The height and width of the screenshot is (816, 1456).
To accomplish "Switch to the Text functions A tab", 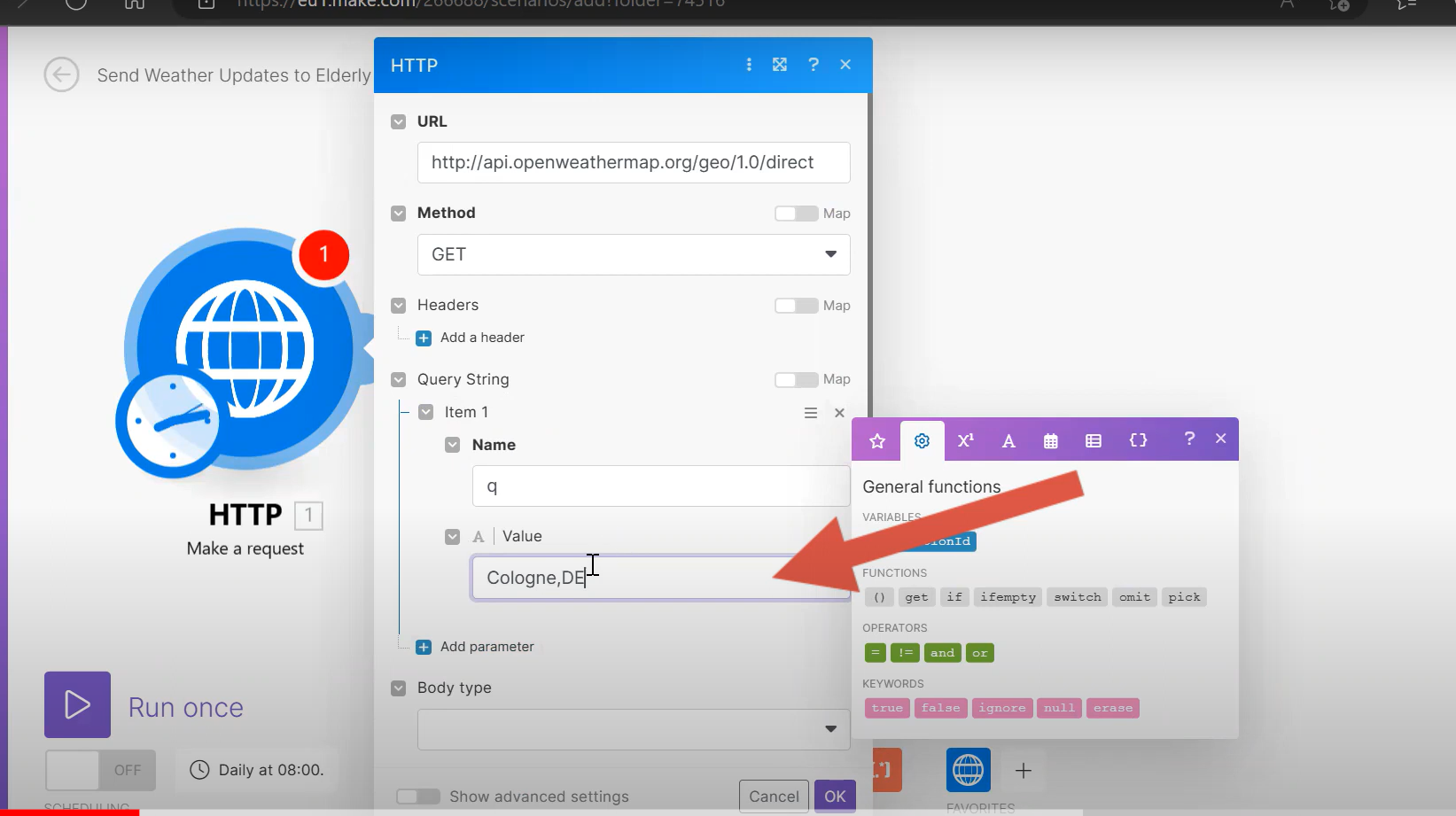I will (x=1008, y=440).
